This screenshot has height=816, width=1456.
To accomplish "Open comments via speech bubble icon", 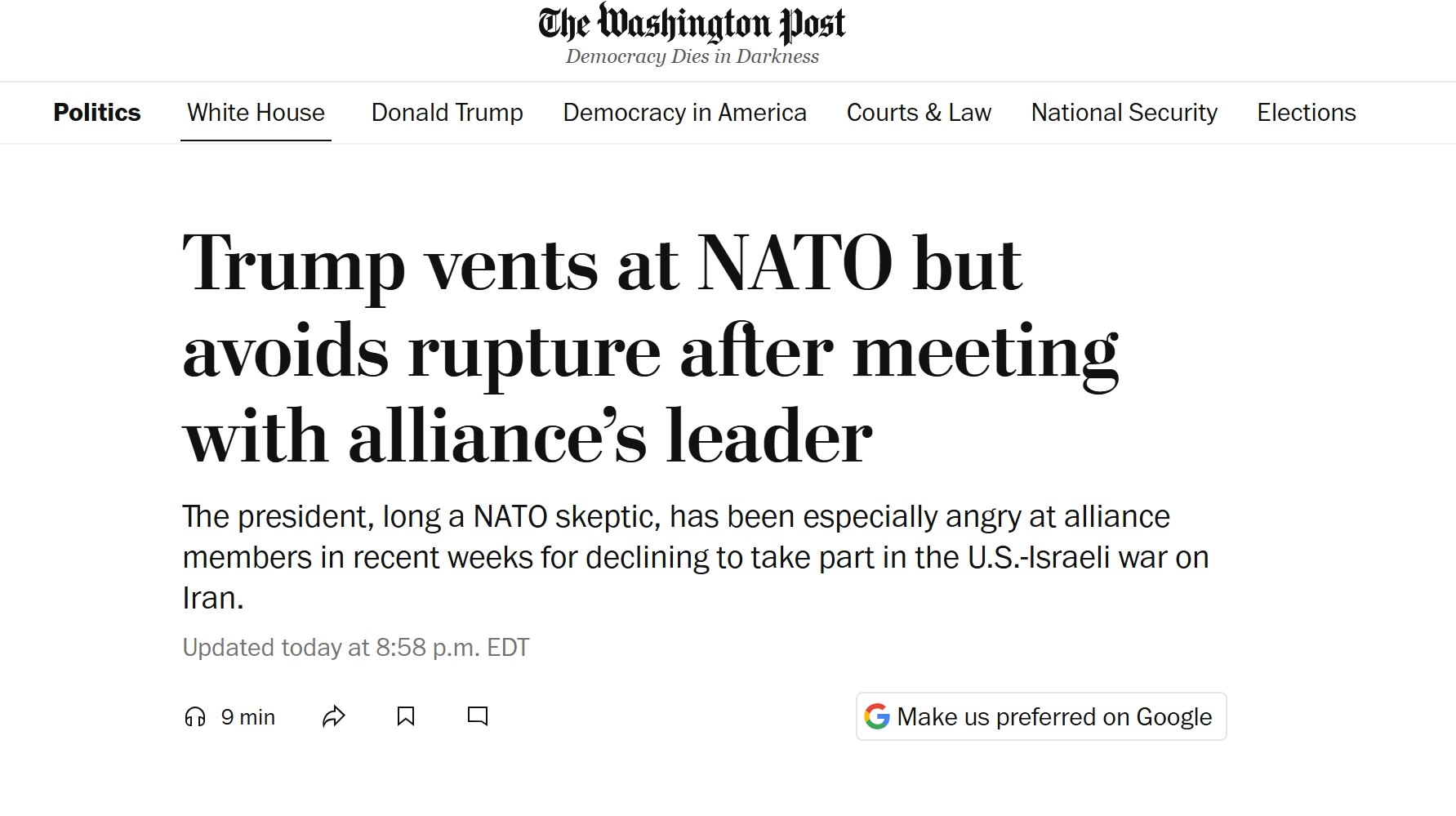I will (478, 717).
